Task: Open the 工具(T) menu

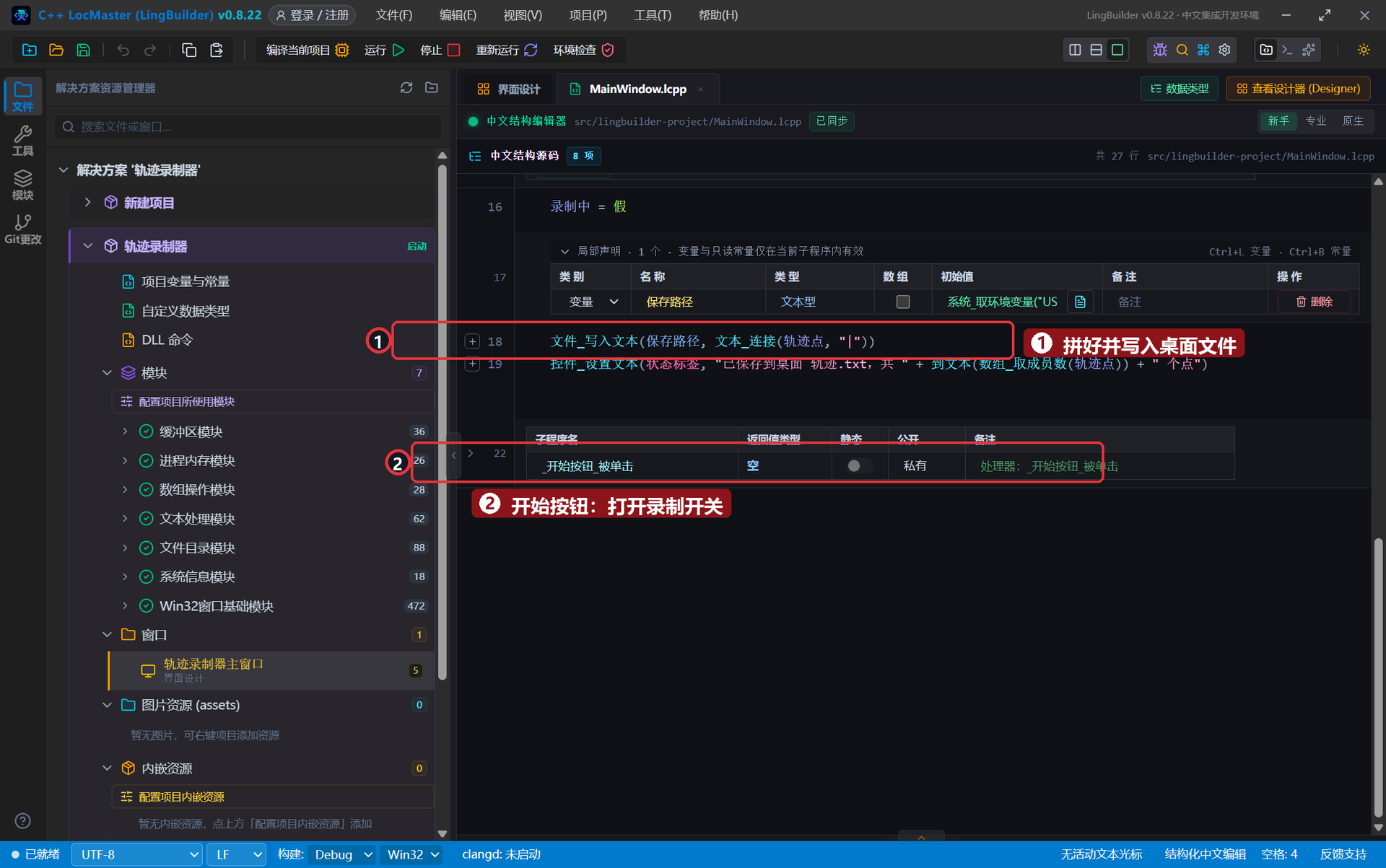Action: (653, 15)
